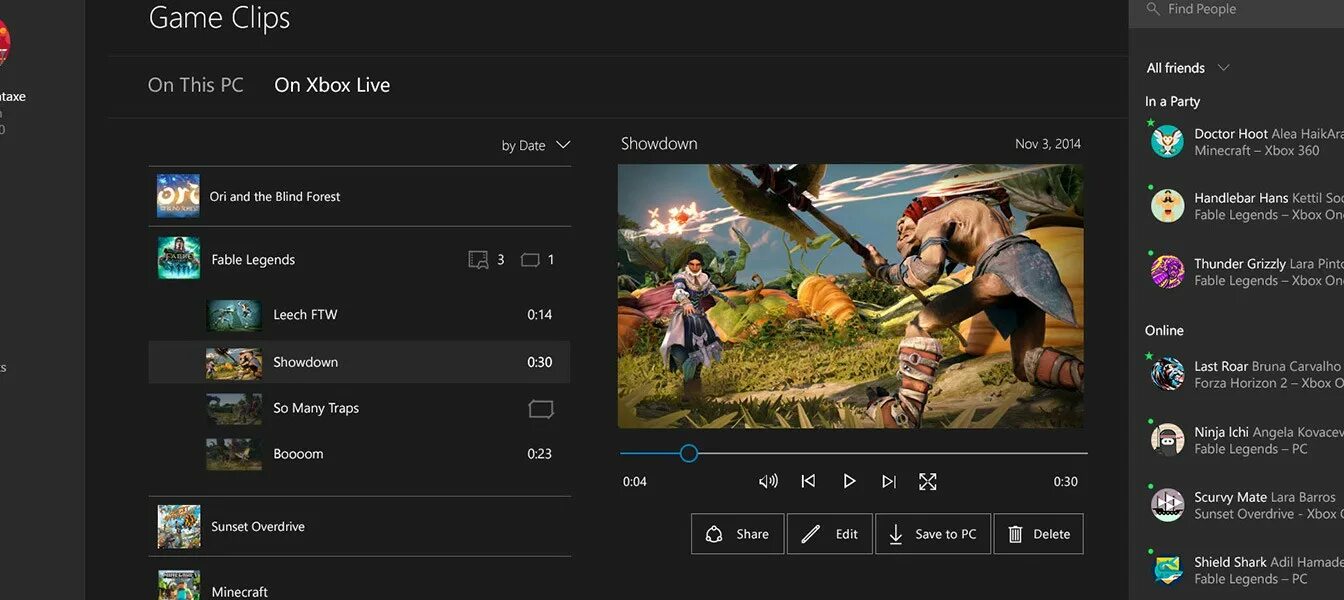Image resolution: width=1344 pixels, height=600 pixels.
Task: Click the Boooom clip thumbnail
Action: click(234, 454)
